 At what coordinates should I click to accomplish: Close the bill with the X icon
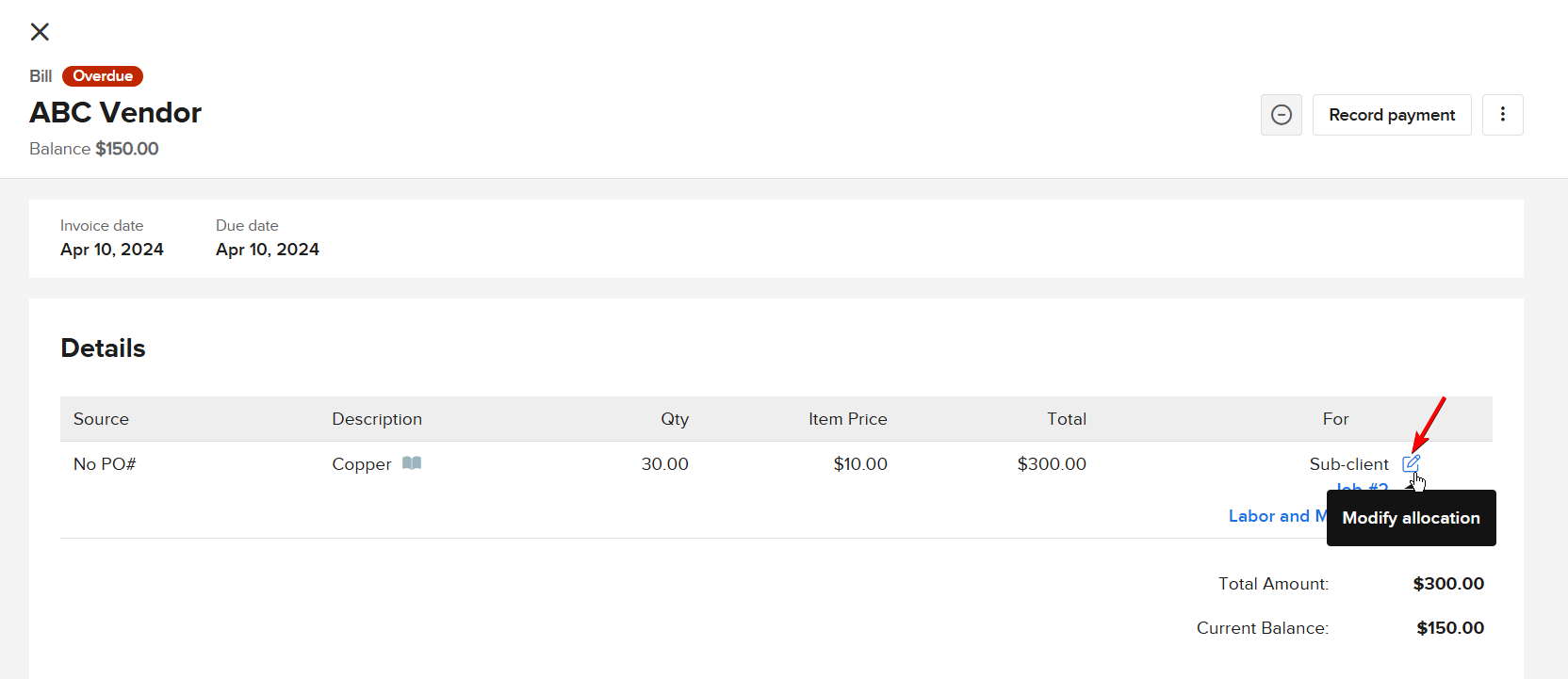pyautogui.click(x=40, y=32)
